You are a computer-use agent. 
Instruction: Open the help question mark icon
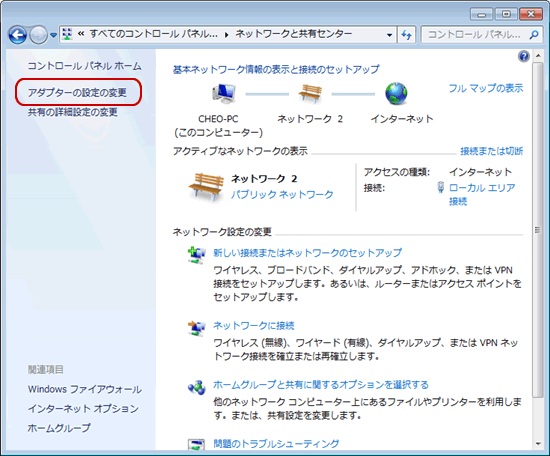click(x=523, y=56)
